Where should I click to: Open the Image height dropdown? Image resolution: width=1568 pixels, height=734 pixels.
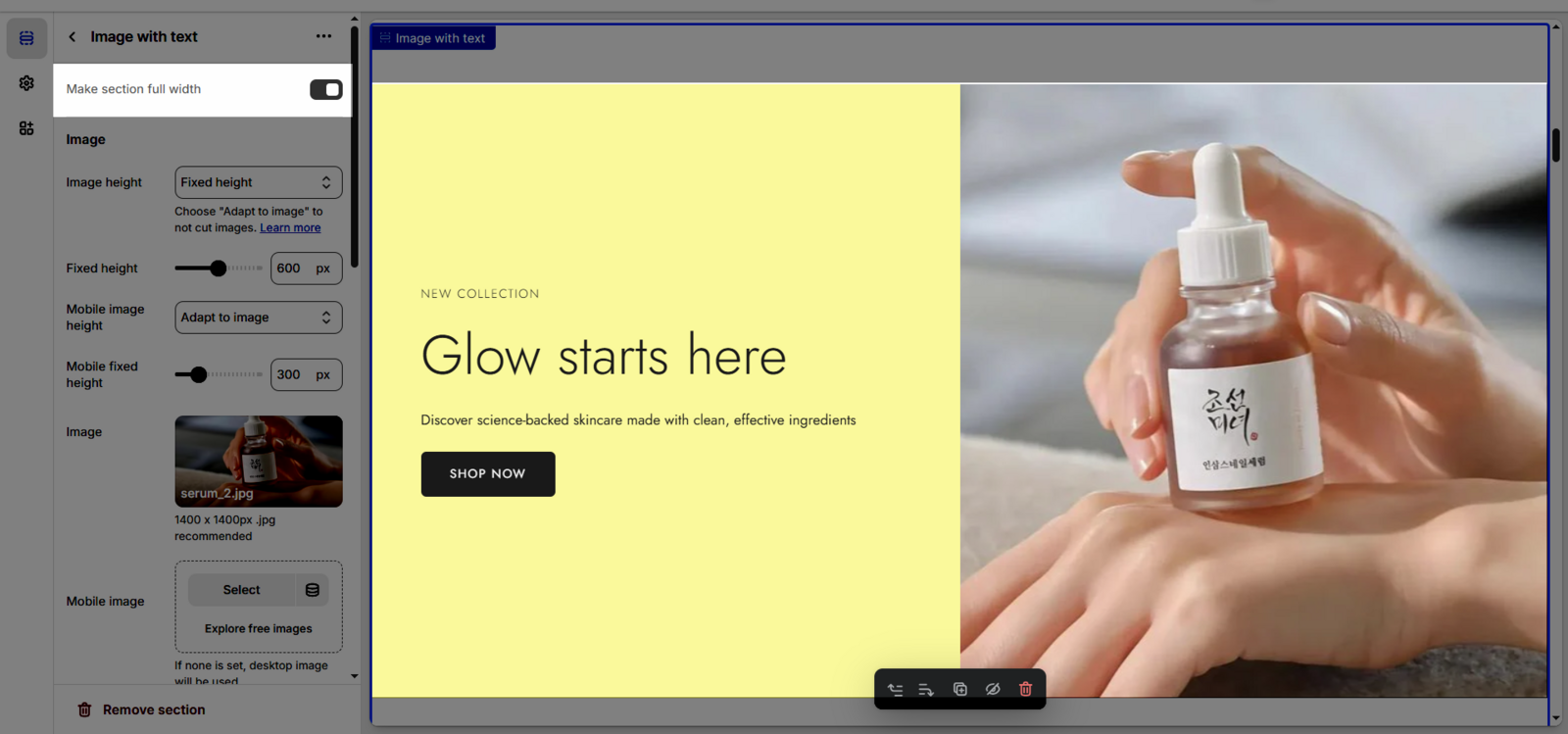(258, 182)
